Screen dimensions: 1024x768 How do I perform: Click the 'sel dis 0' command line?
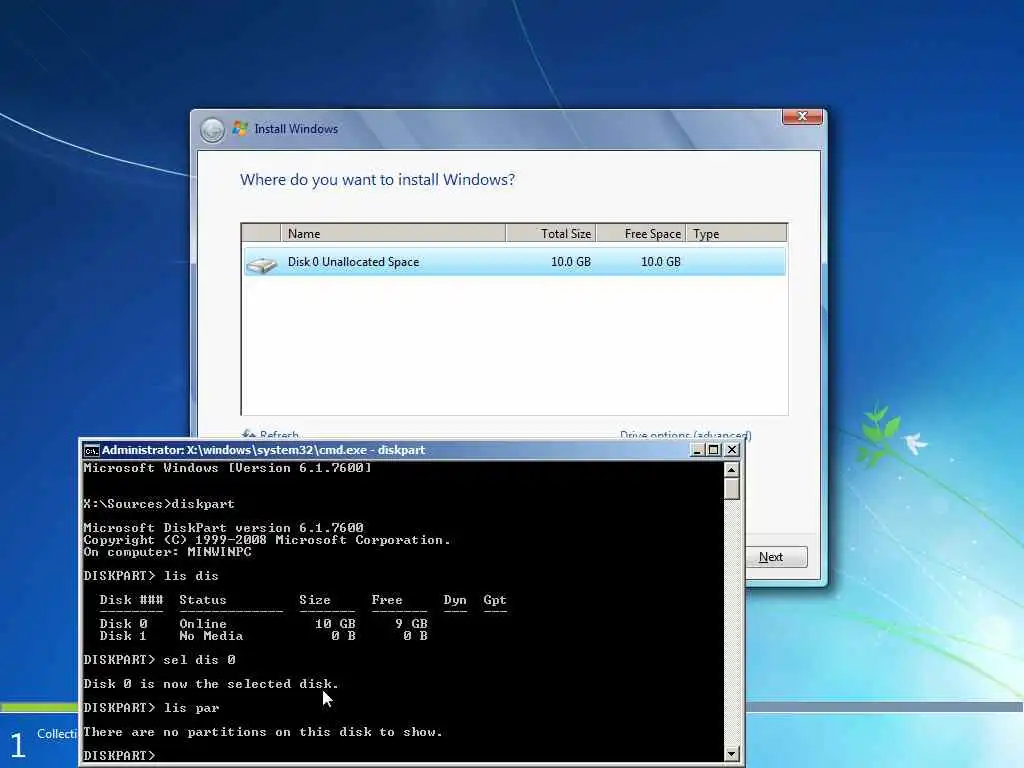tap(159, 660)
